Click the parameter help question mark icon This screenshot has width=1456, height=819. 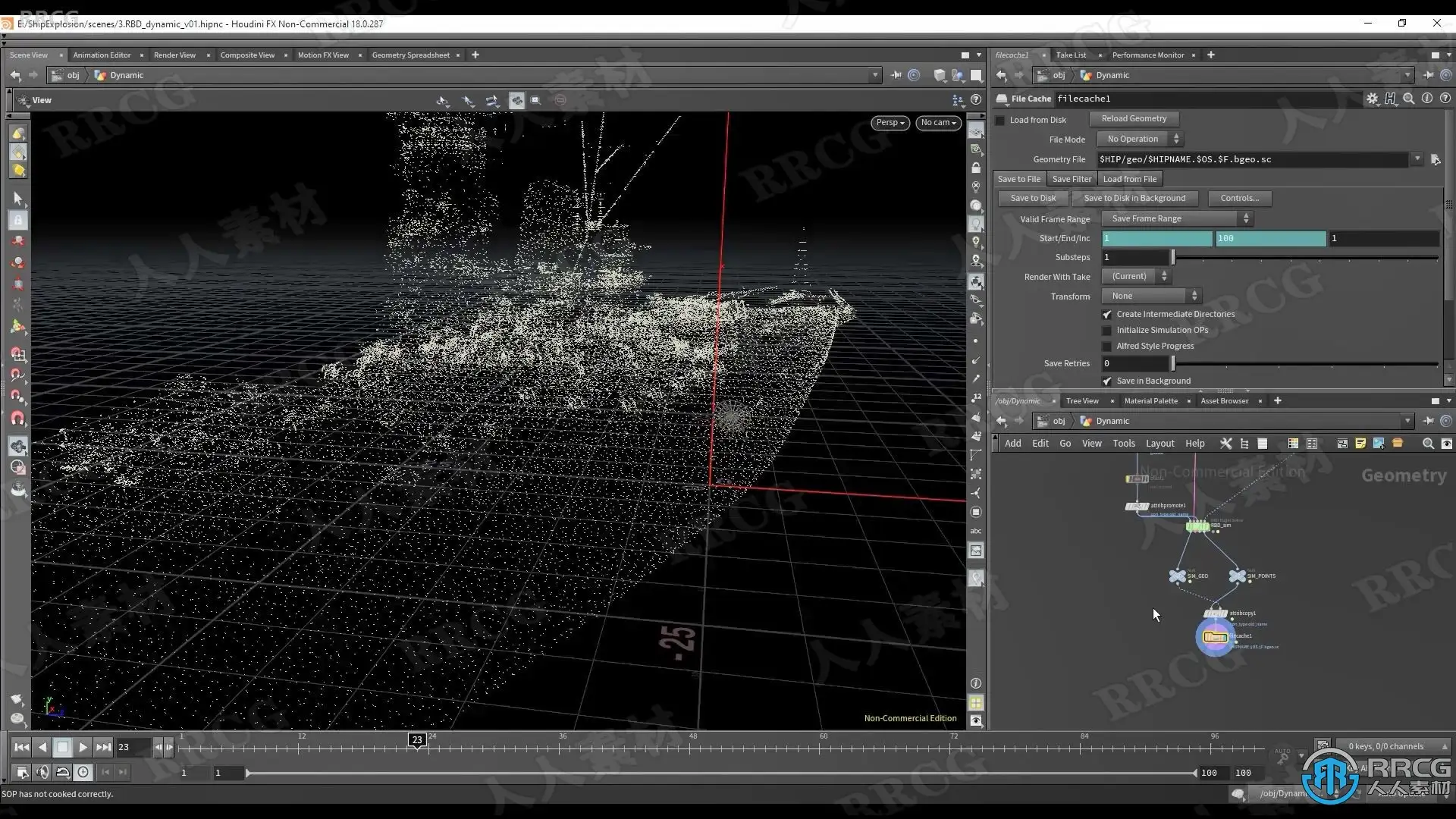(x=1445, y=99)
